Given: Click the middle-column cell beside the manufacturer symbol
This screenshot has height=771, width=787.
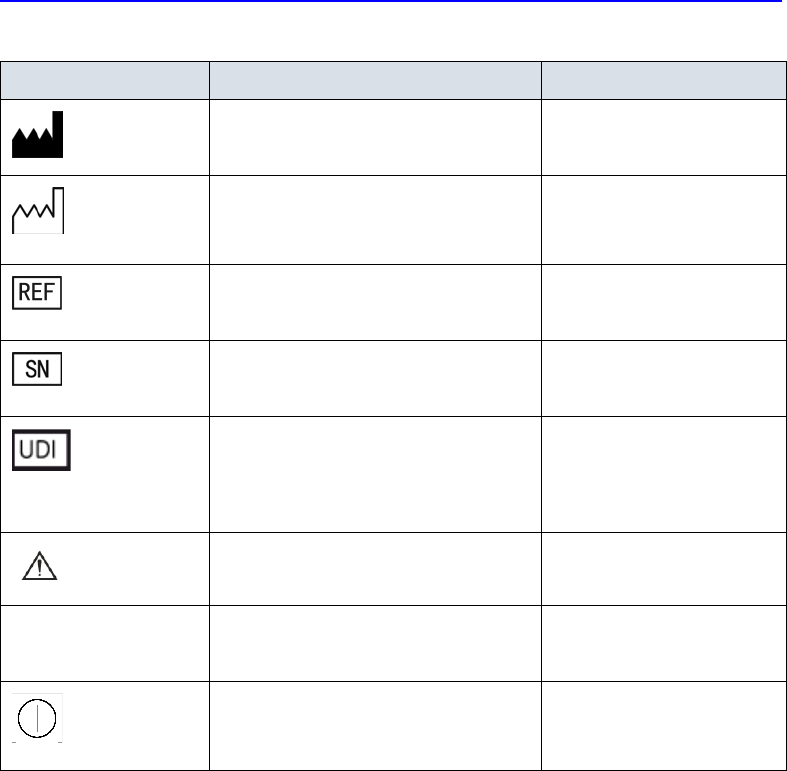Looking at the screenshot, I should pyautogui.click(x=374, y=137).
